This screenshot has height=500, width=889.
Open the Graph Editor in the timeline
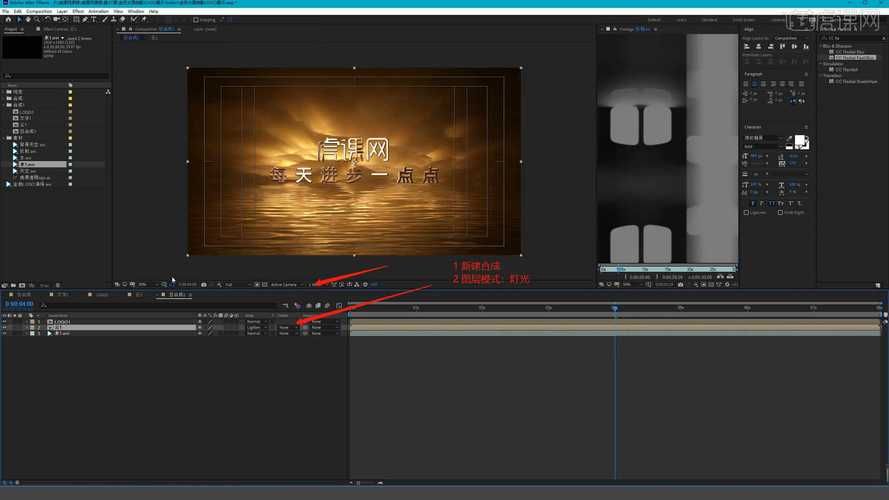339,306
